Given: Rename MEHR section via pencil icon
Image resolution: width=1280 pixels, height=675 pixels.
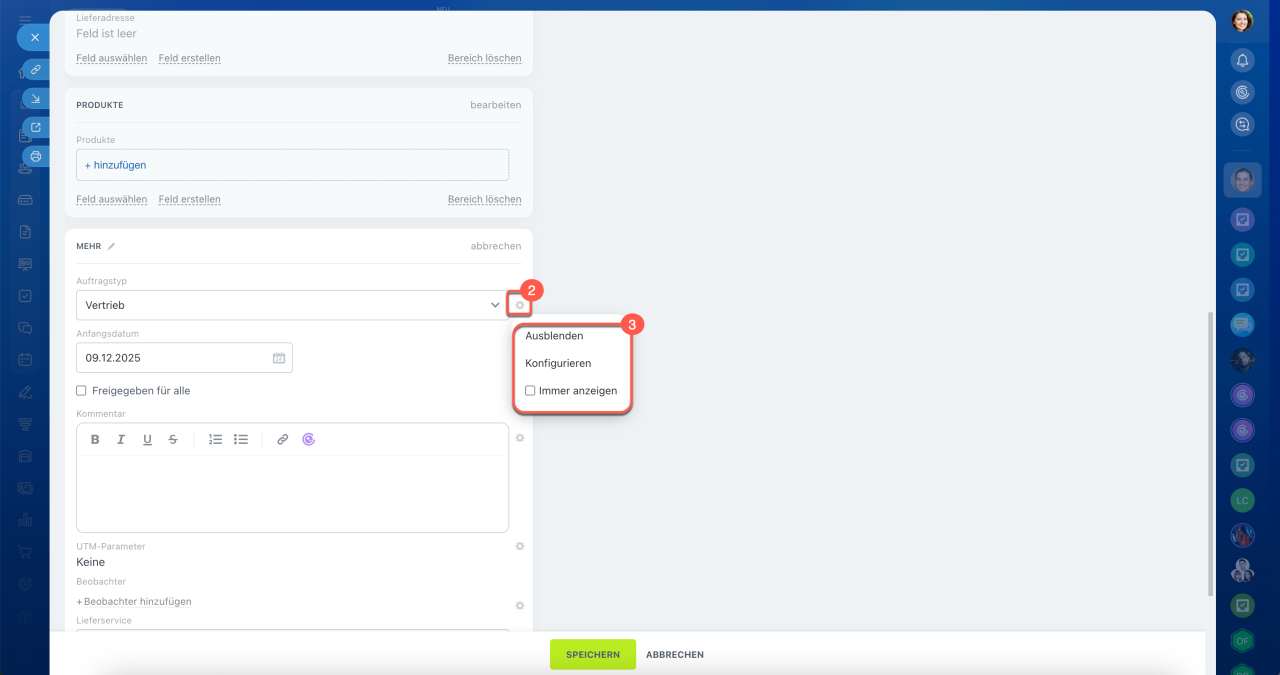Looking at the screenshot, I should click(x=112, y=246).
